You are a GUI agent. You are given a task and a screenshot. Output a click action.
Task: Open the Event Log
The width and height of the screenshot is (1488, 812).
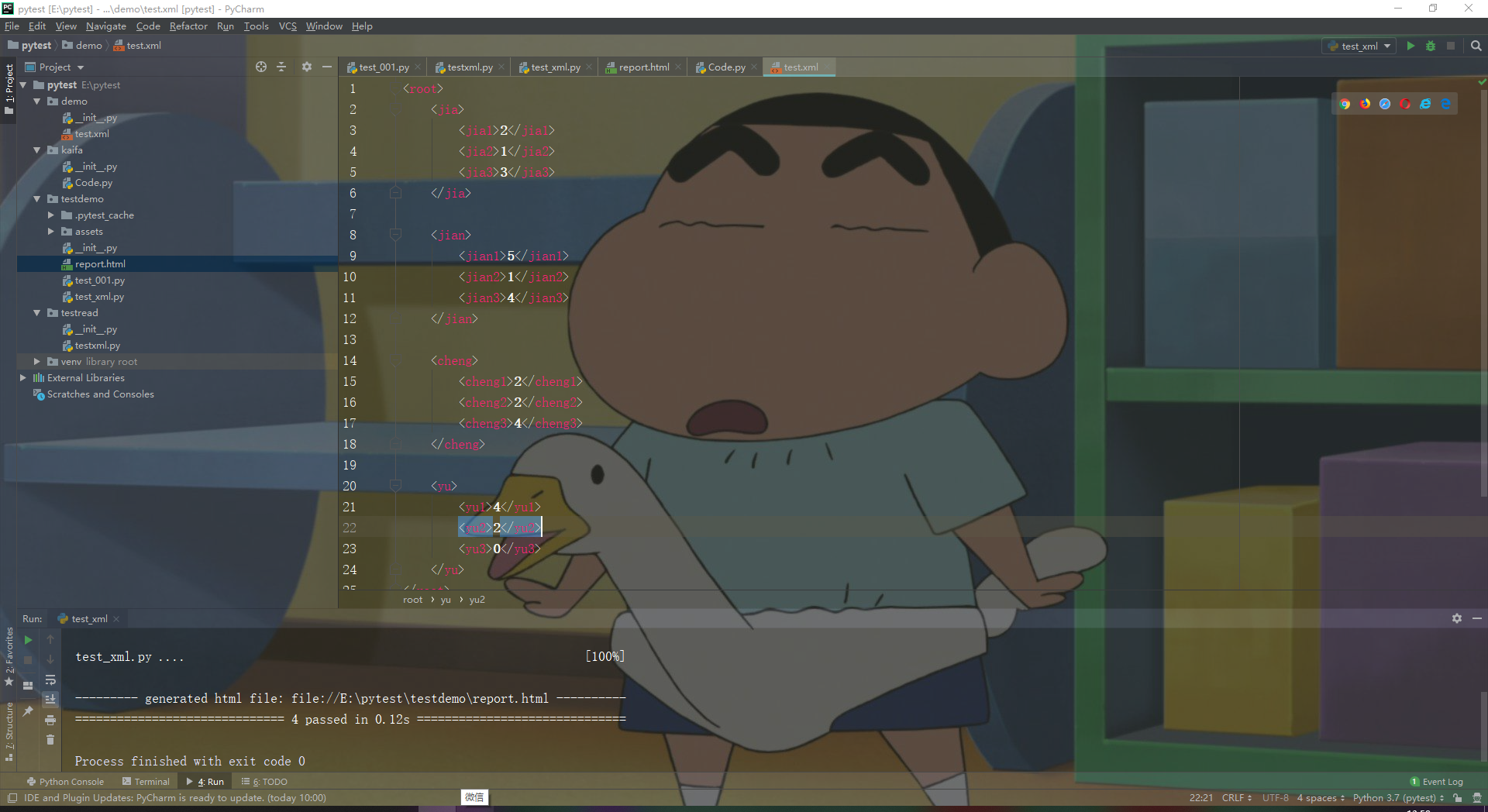[x=1436, y=782]
